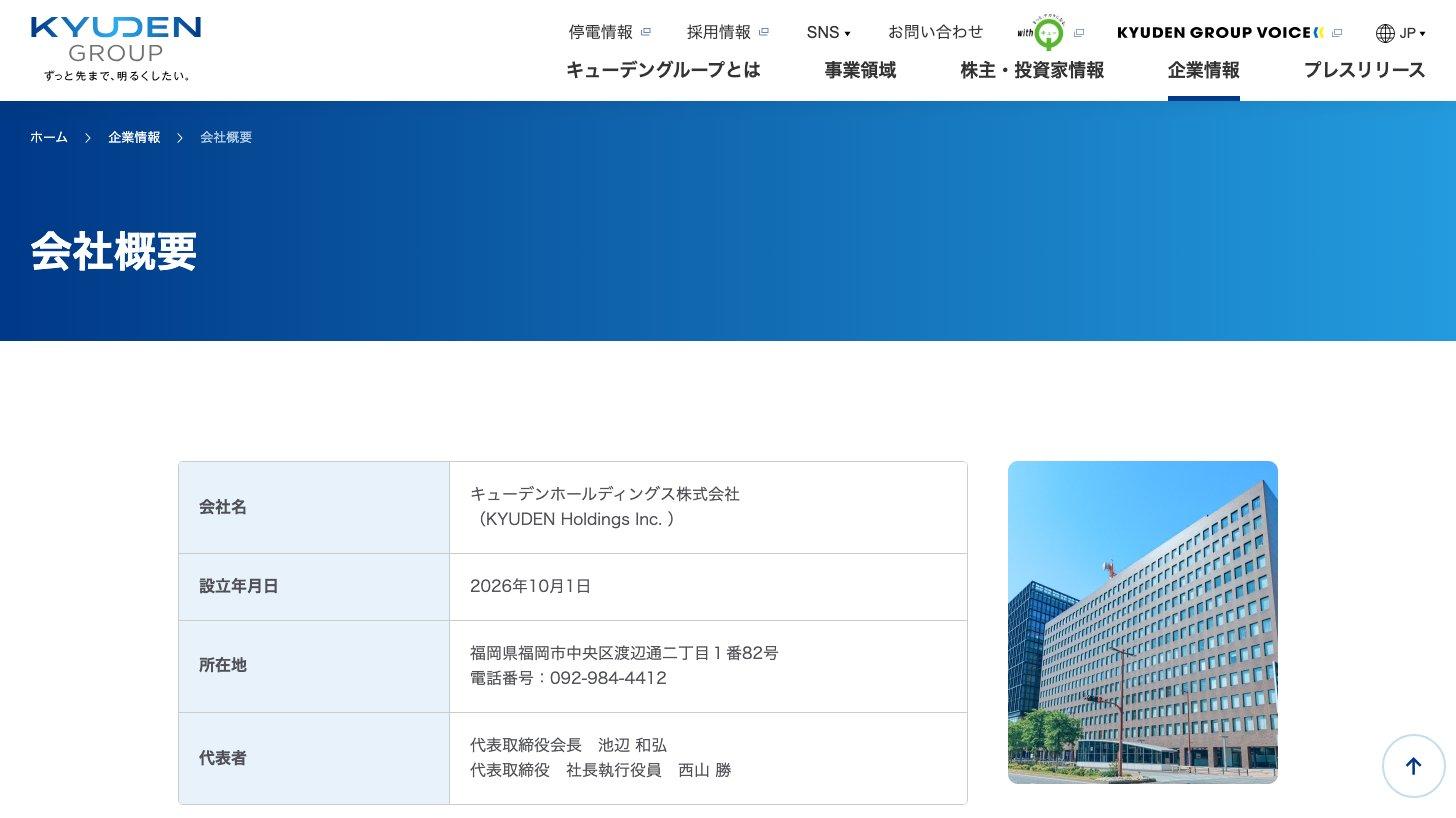1456x818 pixels.
Task: Click the name 西山 勝
Action: [x=705, y=770]
